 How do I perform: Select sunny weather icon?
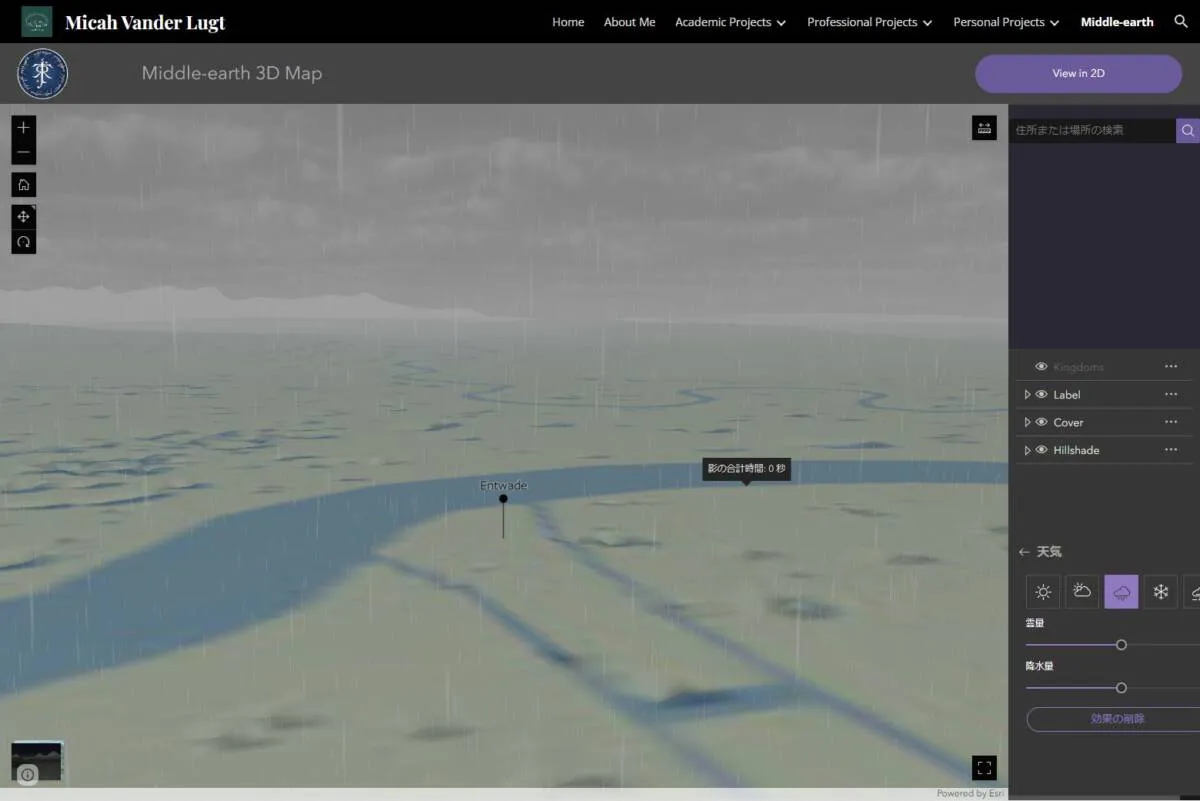[1043, 592]
